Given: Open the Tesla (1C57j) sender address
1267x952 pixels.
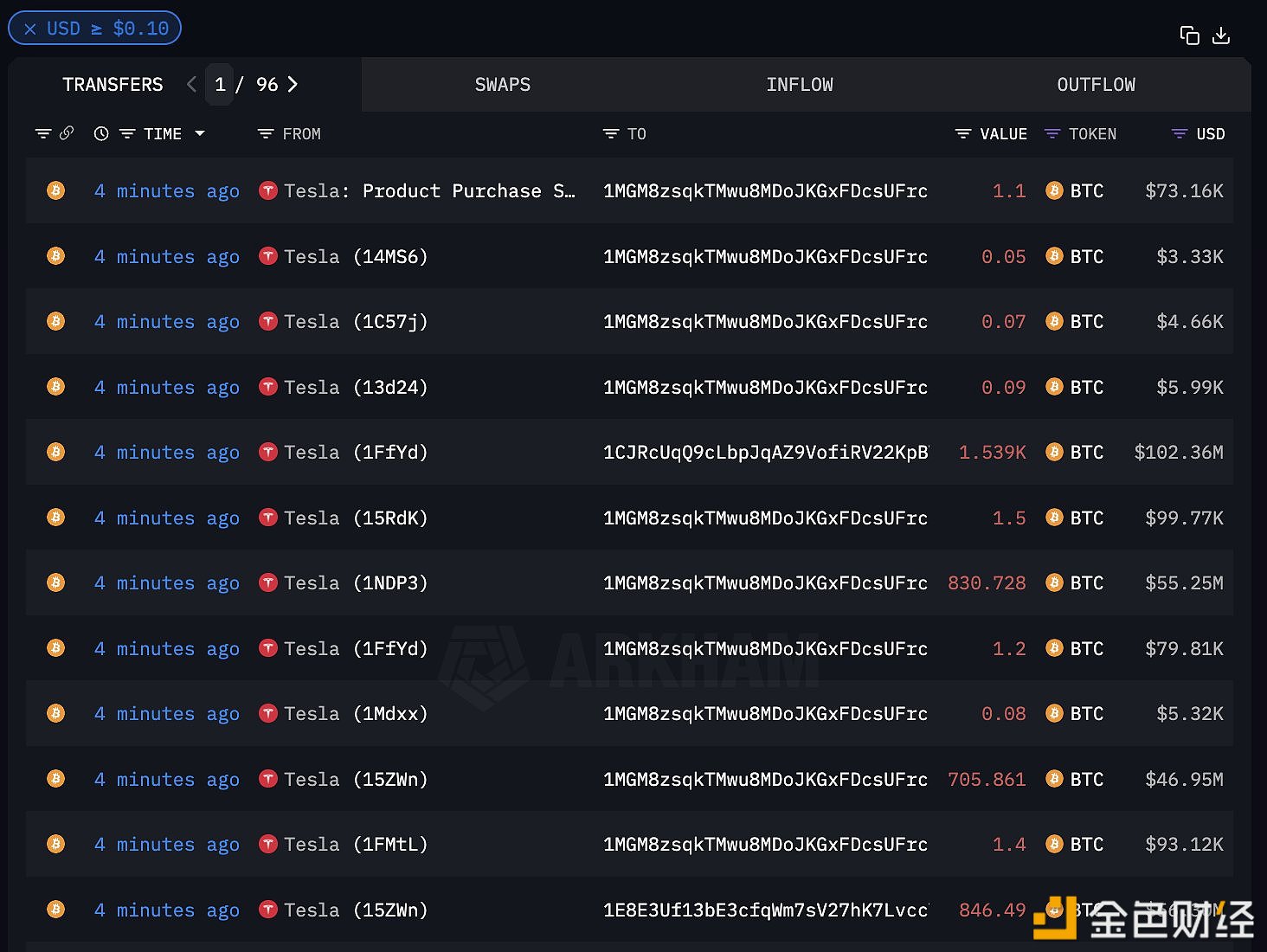Looking at the screenshot, I should click(356, 321).
